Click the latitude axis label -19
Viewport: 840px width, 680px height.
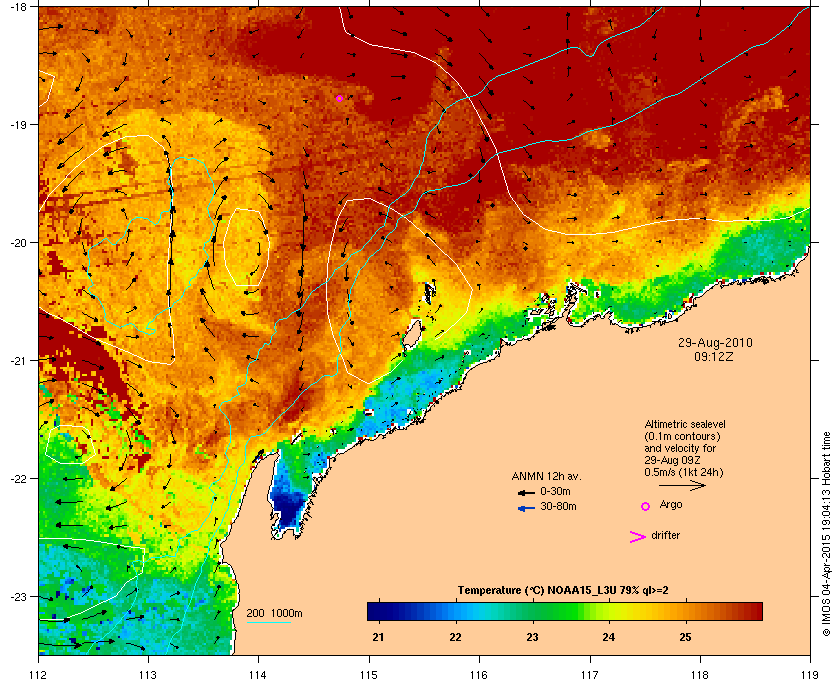click(18, 124)
